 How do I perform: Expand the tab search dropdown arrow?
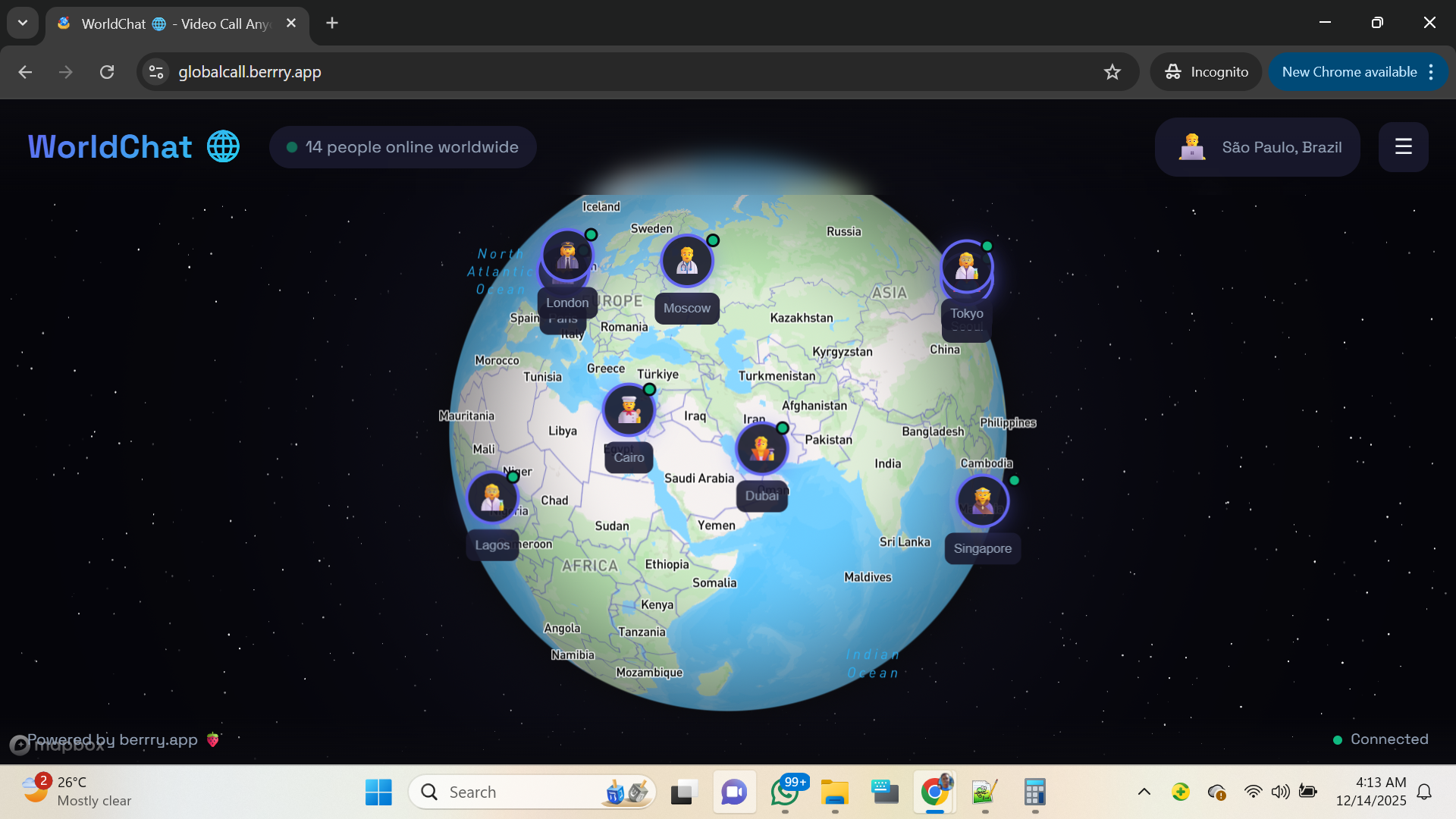tap(23, 23)
